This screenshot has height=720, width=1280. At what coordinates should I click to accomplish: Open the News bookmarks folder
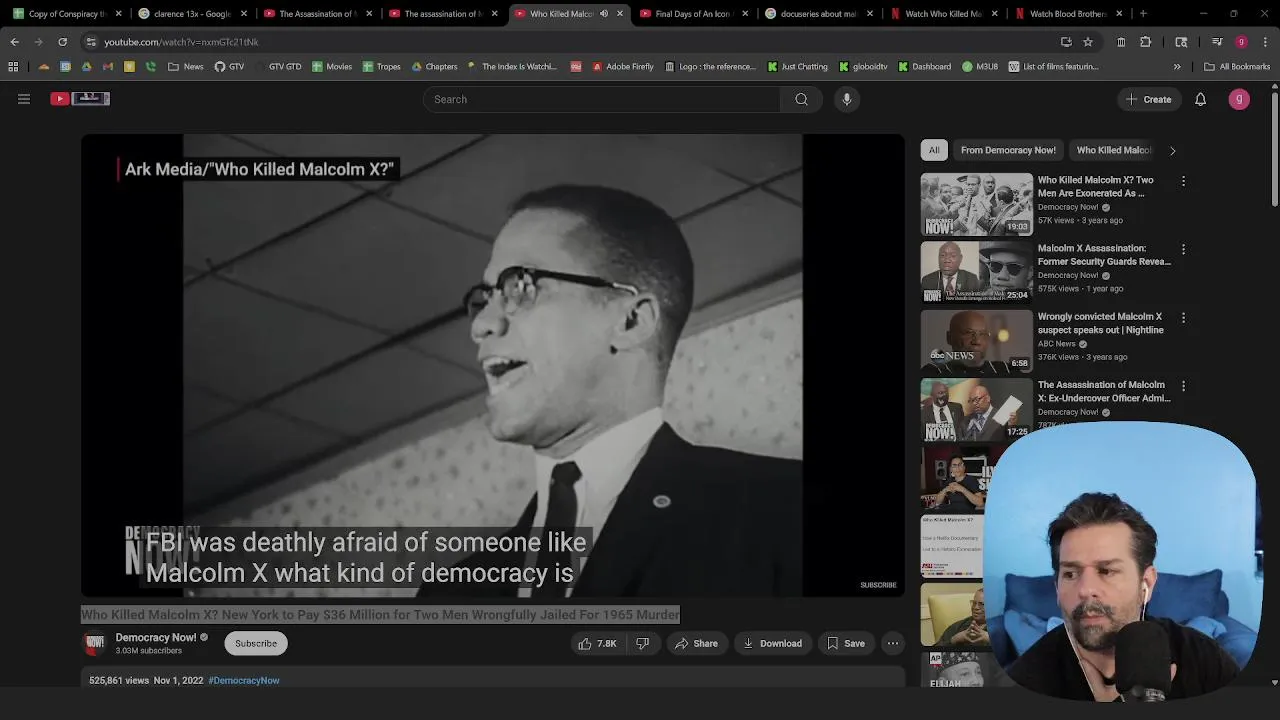coord(185,67)
